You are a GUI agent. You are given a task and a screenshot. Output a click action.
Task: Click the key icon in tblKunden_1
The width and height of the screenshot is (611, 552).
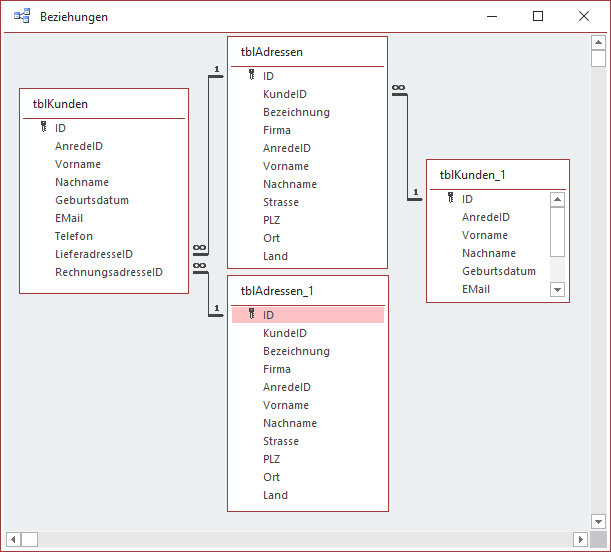[x=451, y=198]
